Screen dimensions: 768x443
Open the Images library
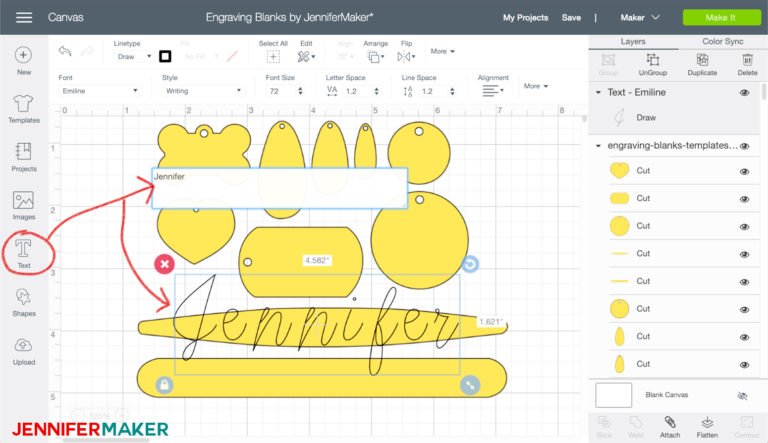[24, 205]
